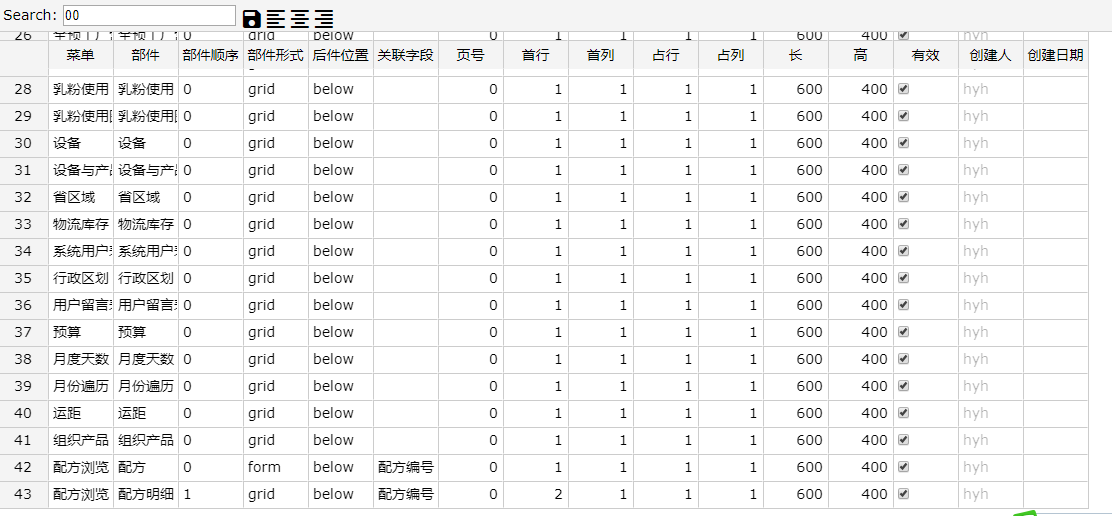
Task: Toggle 有效 checkbox in row 43
Action: pos(903,493)
